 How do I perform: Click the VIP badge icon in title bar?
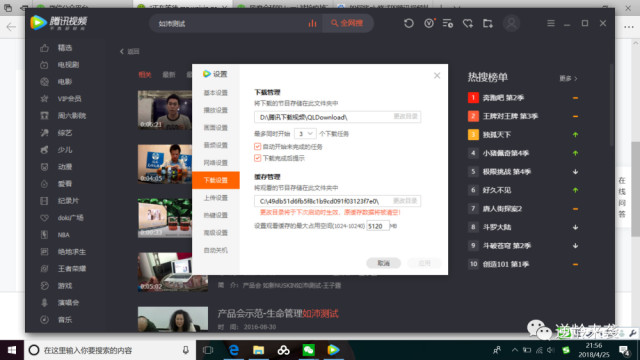(x=429, y=23)
